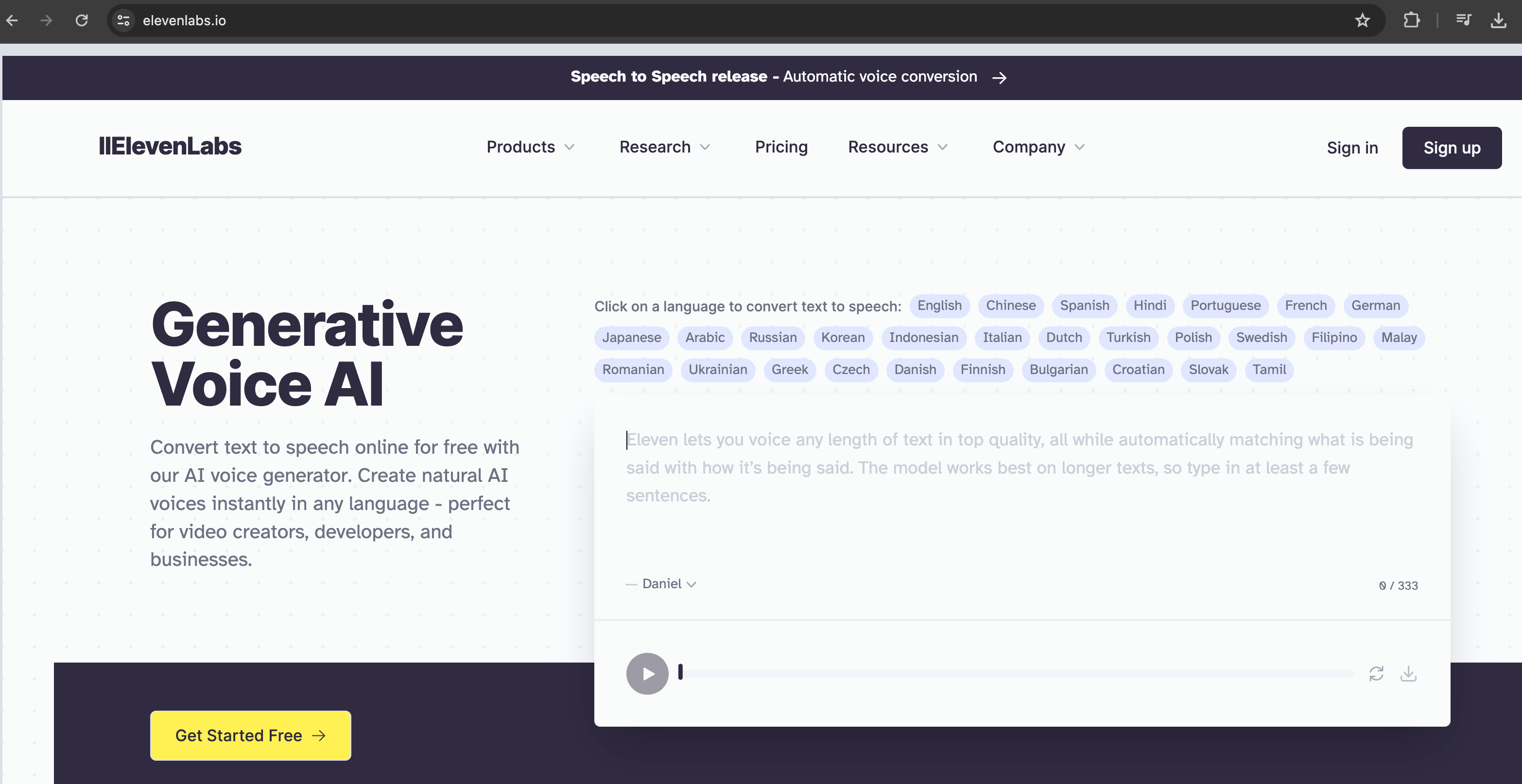This screenshot has height=784, width=1522.
Task: Open the media control icon in toolbar
Action: coord(1464,20)
